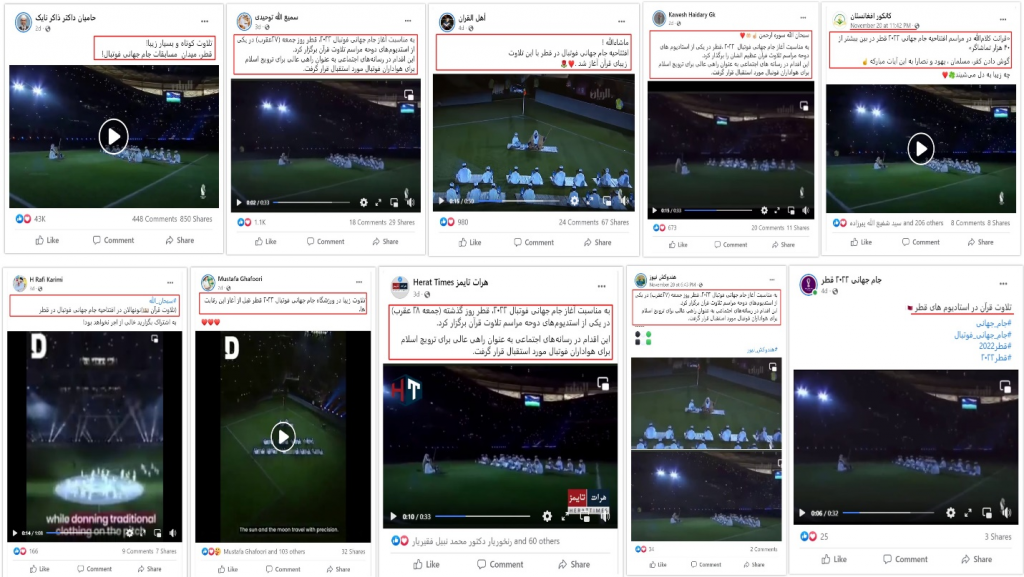This screenshot has height=577, width=1024.
Task: Toggle picture-in-picture on the Herat Times video
Action: [584, 516]
